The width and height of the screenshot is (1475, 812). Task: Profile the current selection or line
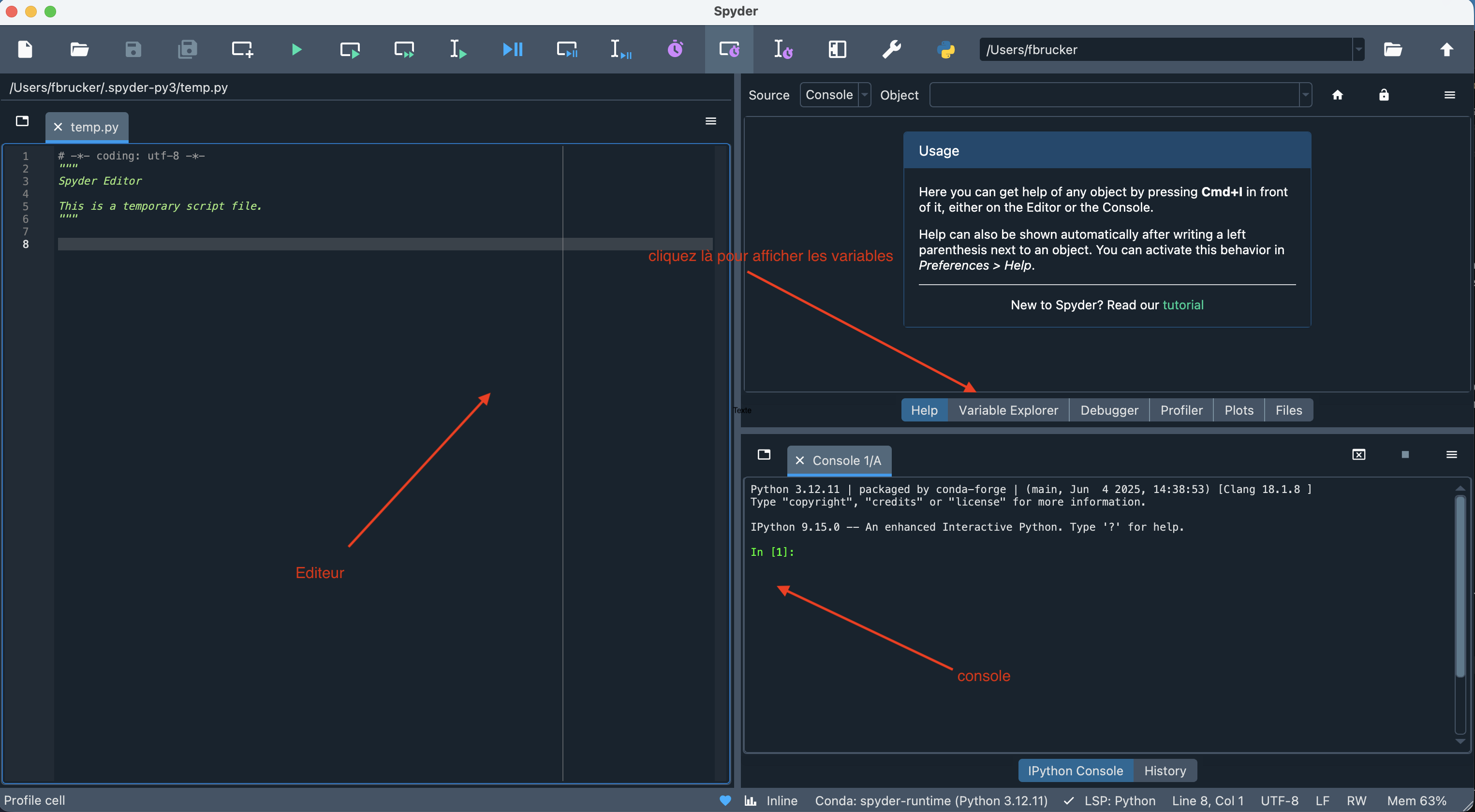point(783,49)
